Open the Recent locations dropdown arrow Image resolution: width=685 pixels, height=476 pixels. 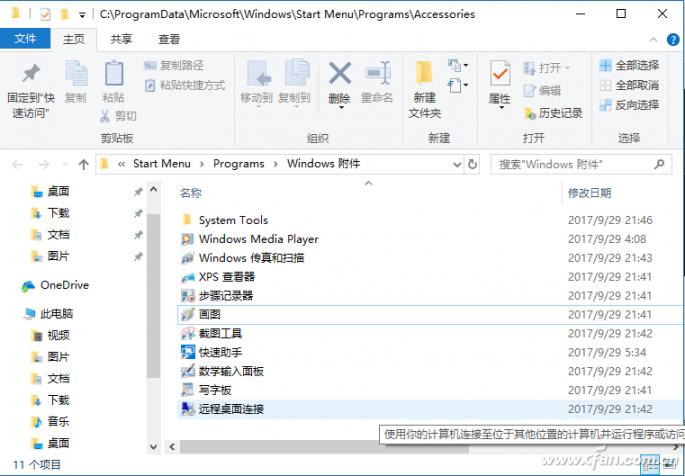tap(65, 165)
